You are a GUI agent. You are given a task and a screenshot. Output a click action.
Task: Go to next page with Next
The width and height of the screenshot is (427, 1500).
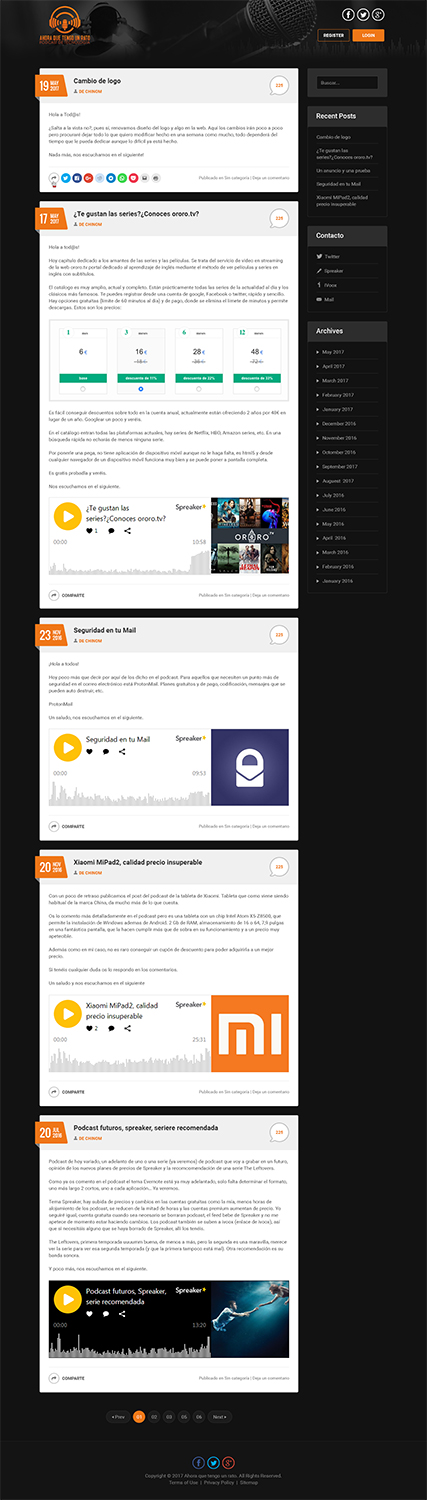pyautogui.click(x=220, y=1417)
